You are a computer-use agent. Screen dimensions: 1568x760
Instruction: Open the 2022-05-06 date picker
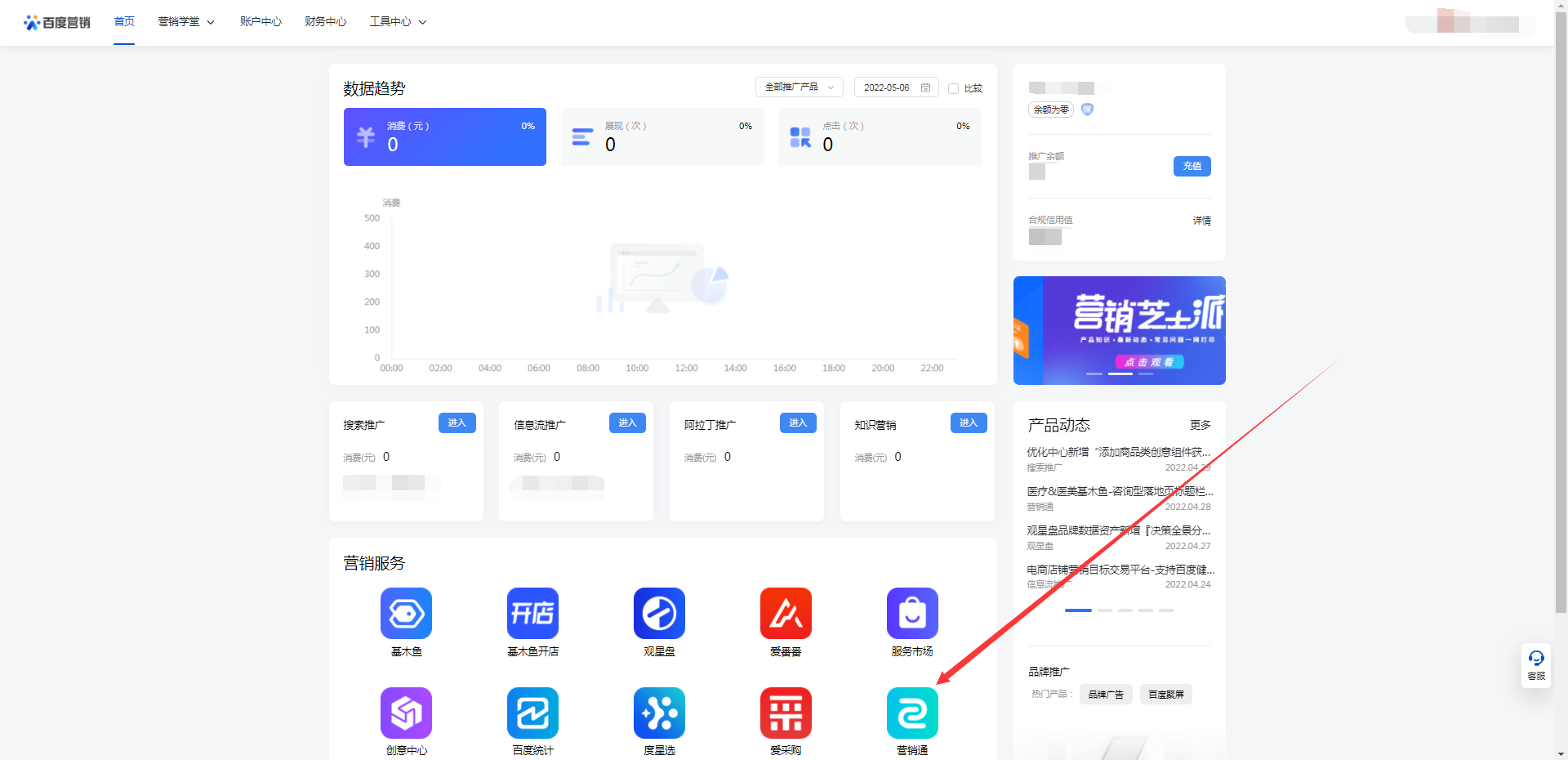(x=896, y=87)
